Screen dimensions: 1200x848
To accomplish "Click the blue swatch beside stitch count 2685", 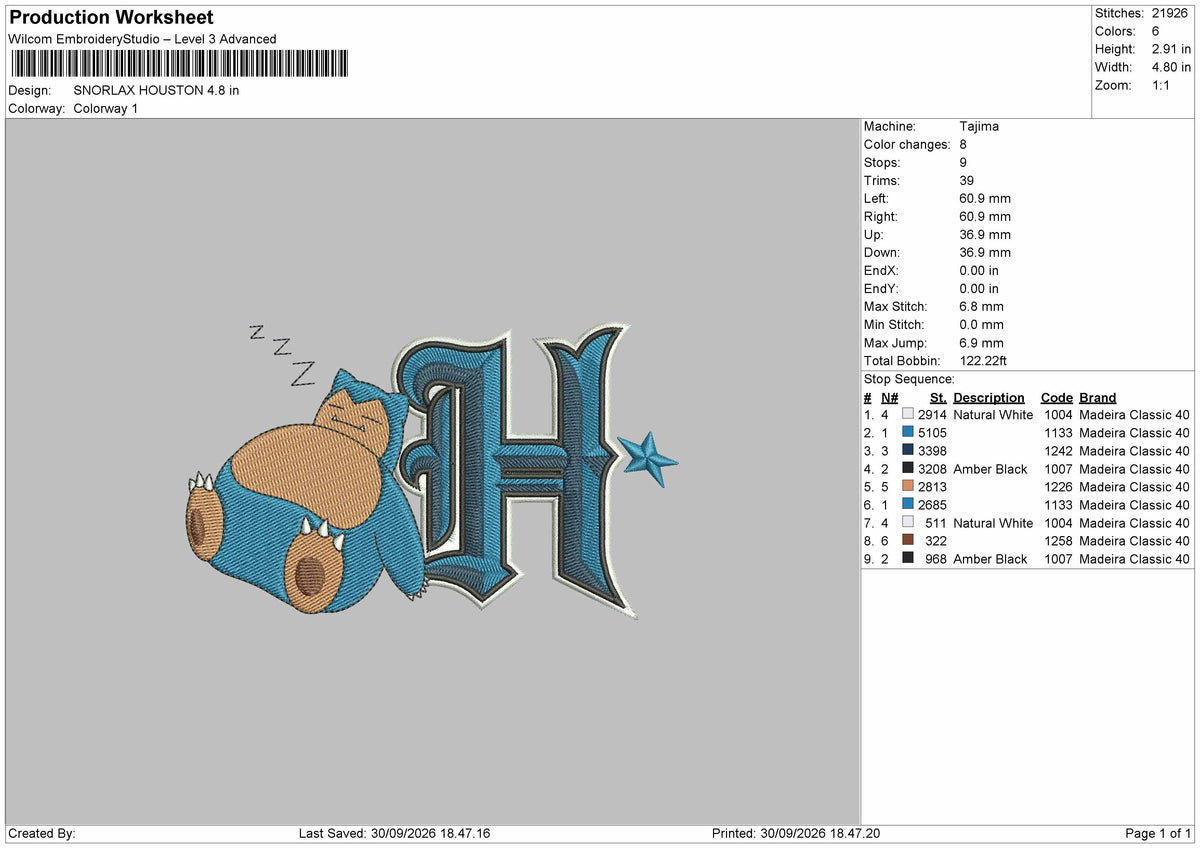I will point(908,504).
